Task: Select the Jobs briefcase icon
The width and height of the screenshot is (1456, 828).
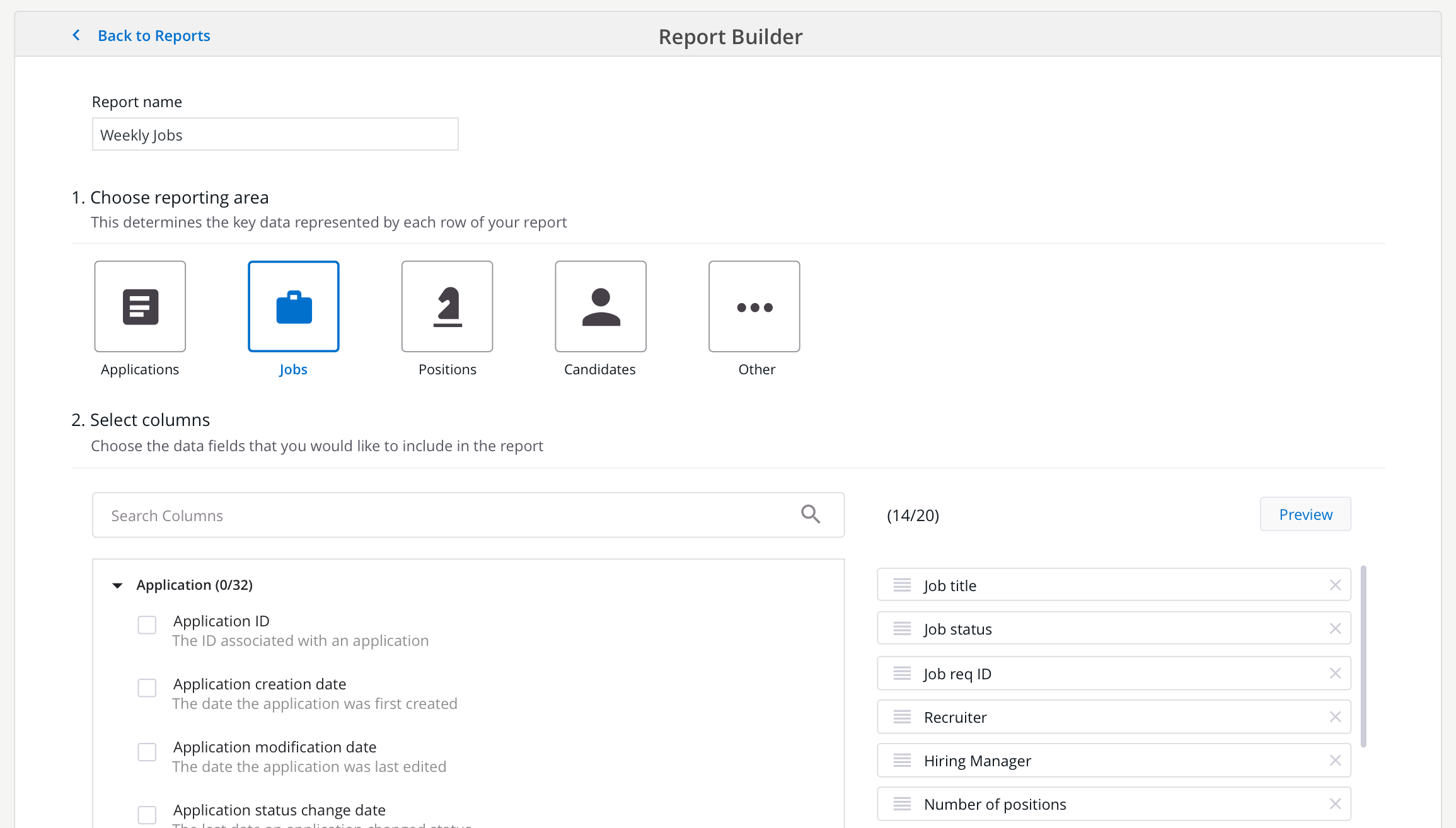Action: coord(294,306)
